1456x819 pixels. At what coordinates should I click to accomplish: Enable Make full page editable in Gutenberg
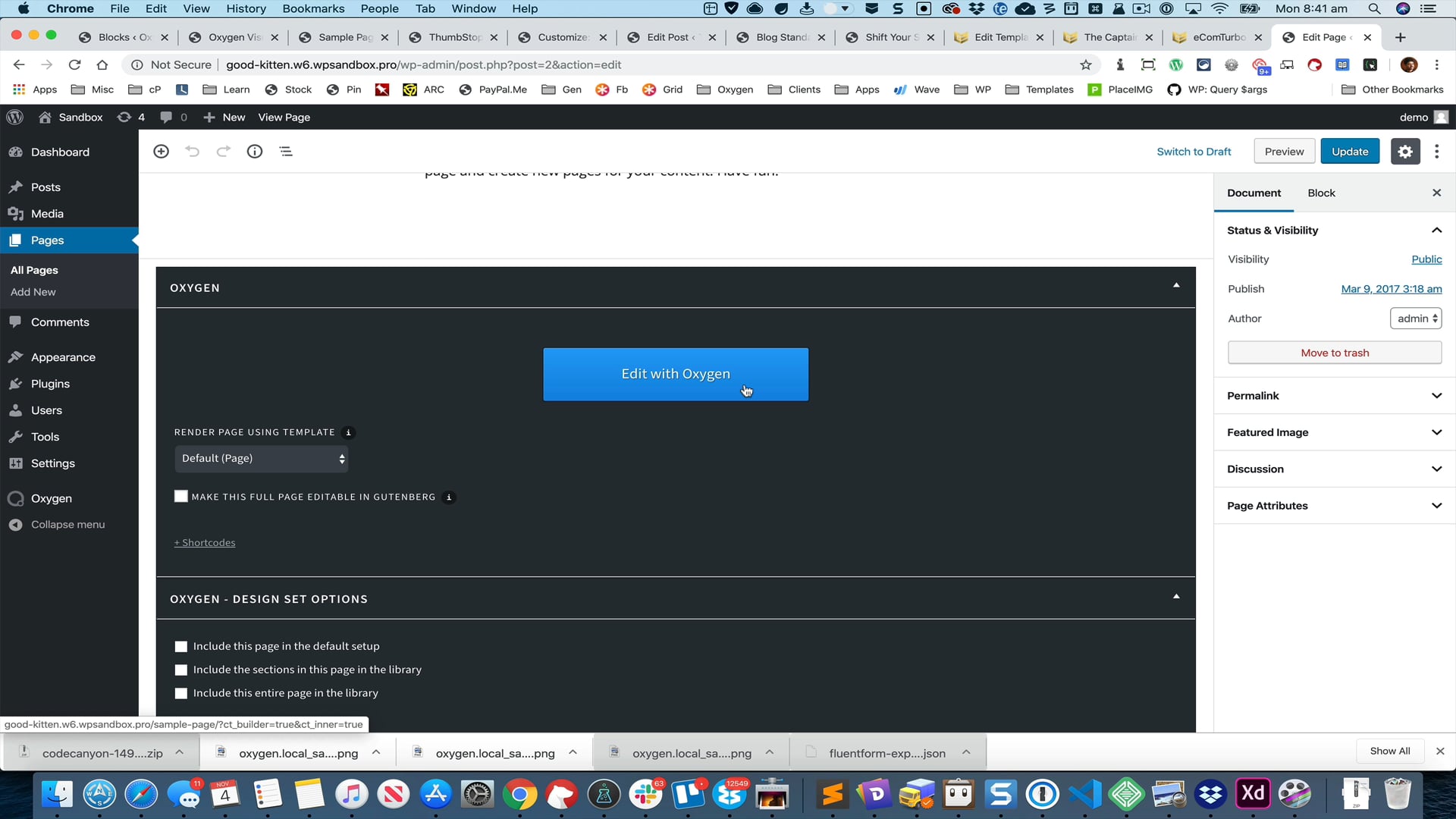(181, 497)
